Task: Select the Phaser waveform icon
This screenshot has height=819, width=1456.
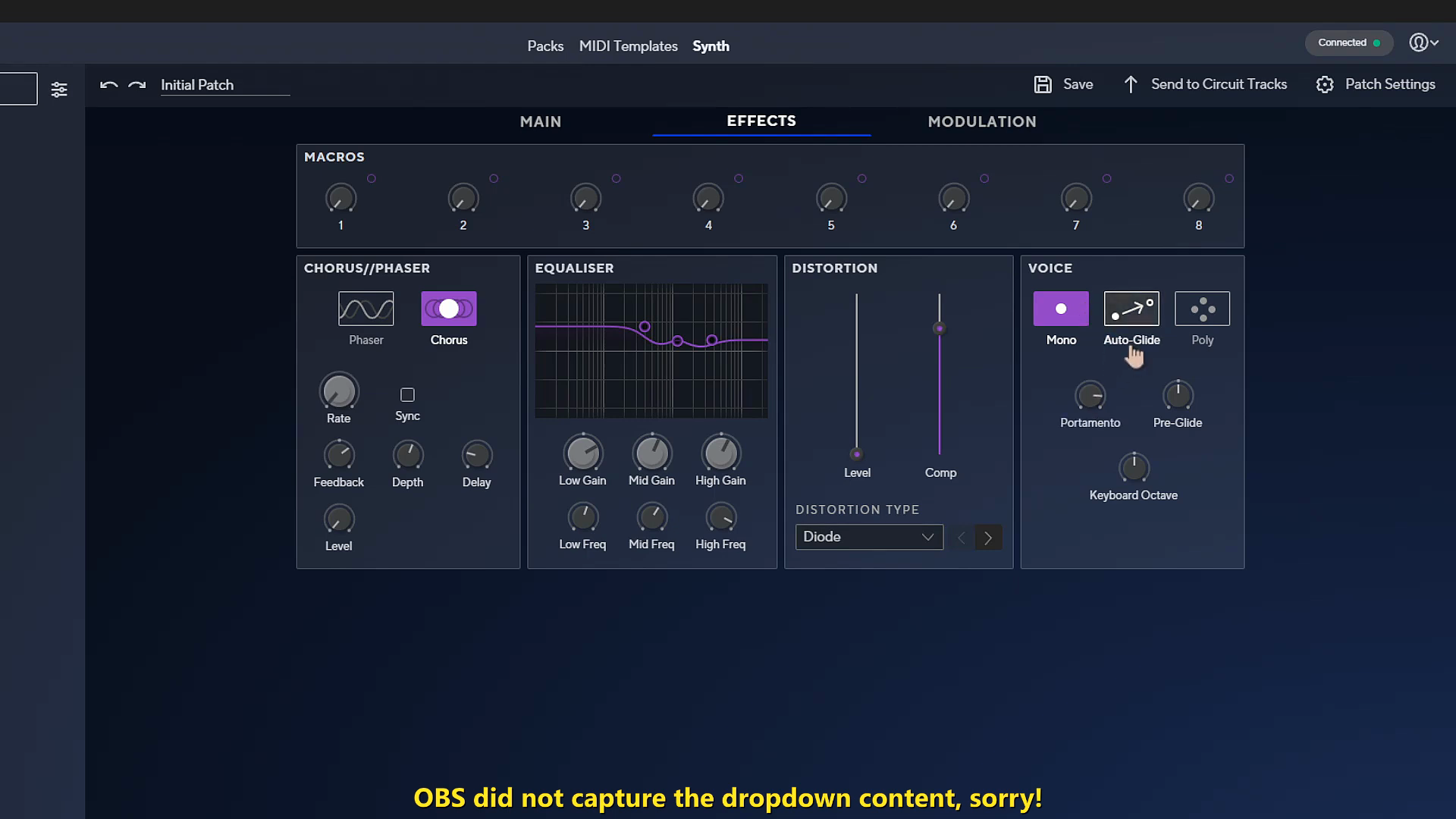Action: (366, 309)
